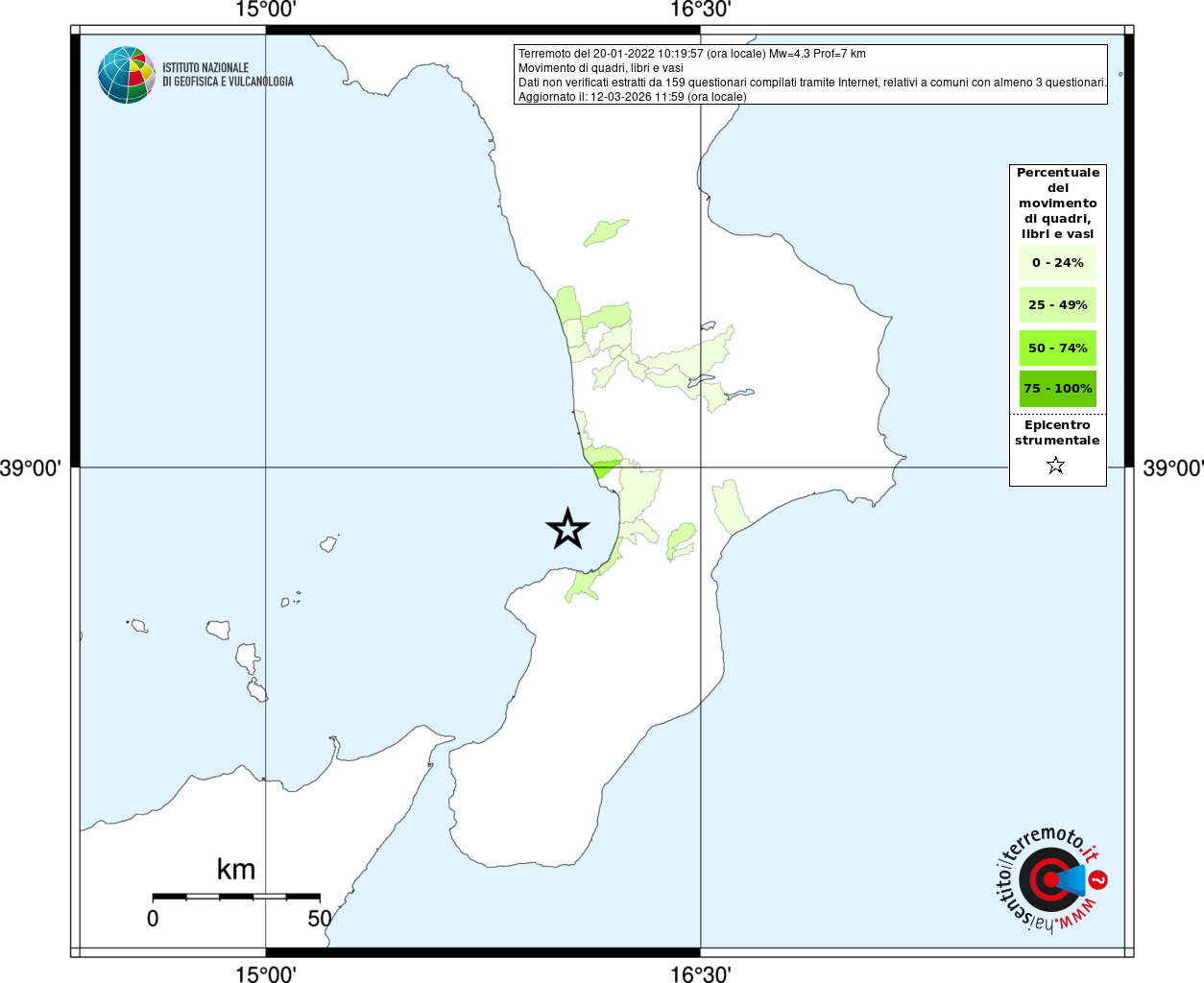
Task: Click the legend title 'Percentuale del movimento'
Action: pos(1058,203)
